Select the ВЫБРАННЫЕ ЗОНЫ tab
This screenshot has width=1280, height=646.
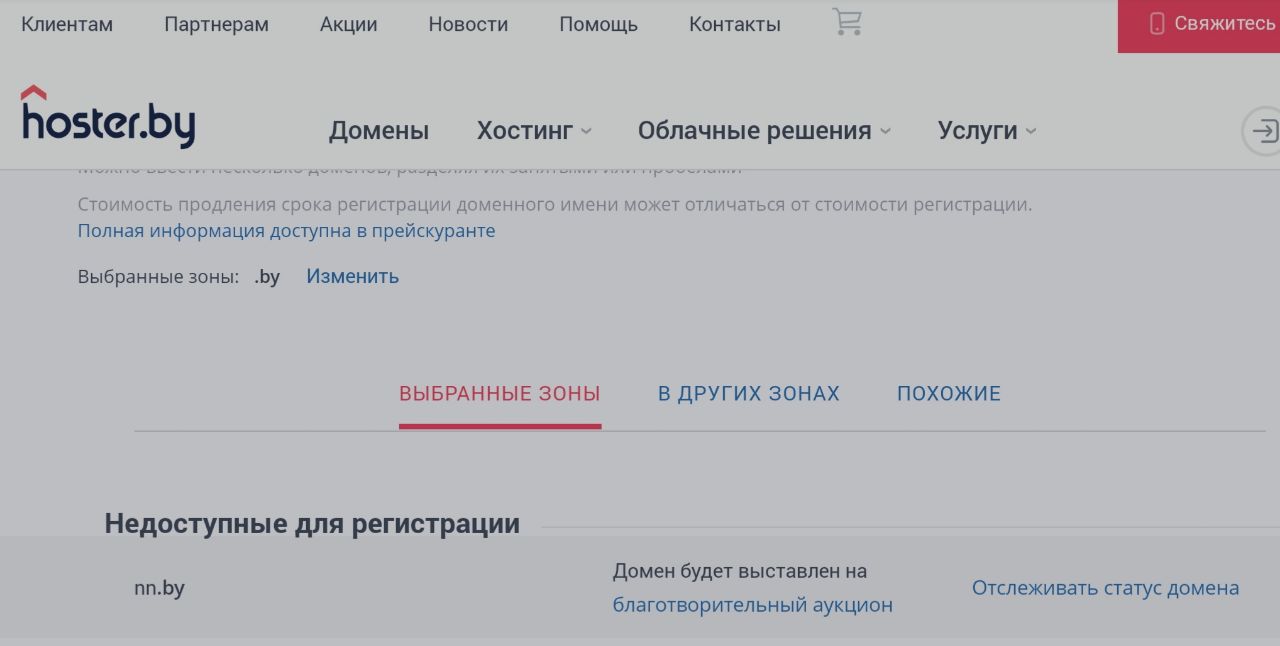pos(500,393)
